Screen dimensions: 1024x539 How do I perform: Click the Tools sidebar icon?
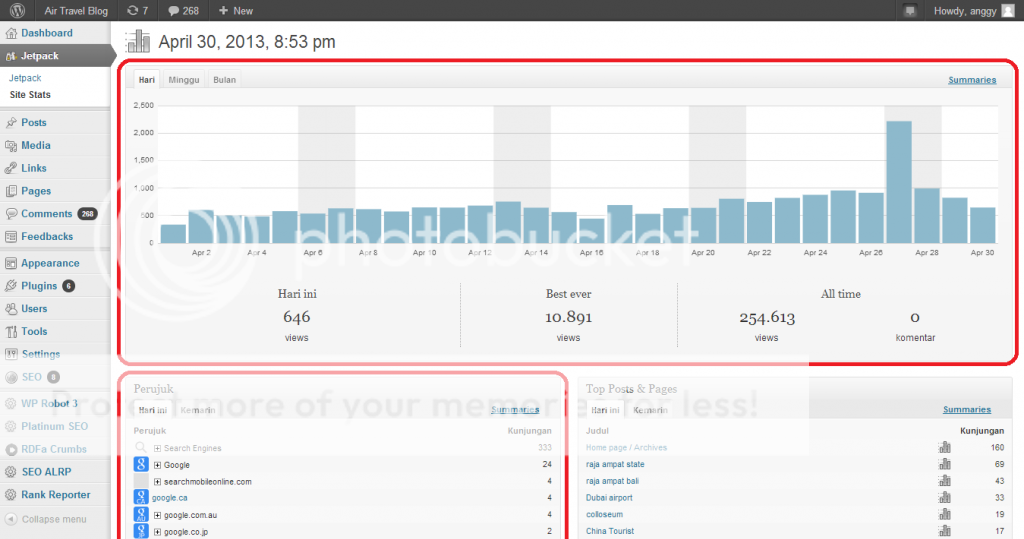(x=11, y=331)
